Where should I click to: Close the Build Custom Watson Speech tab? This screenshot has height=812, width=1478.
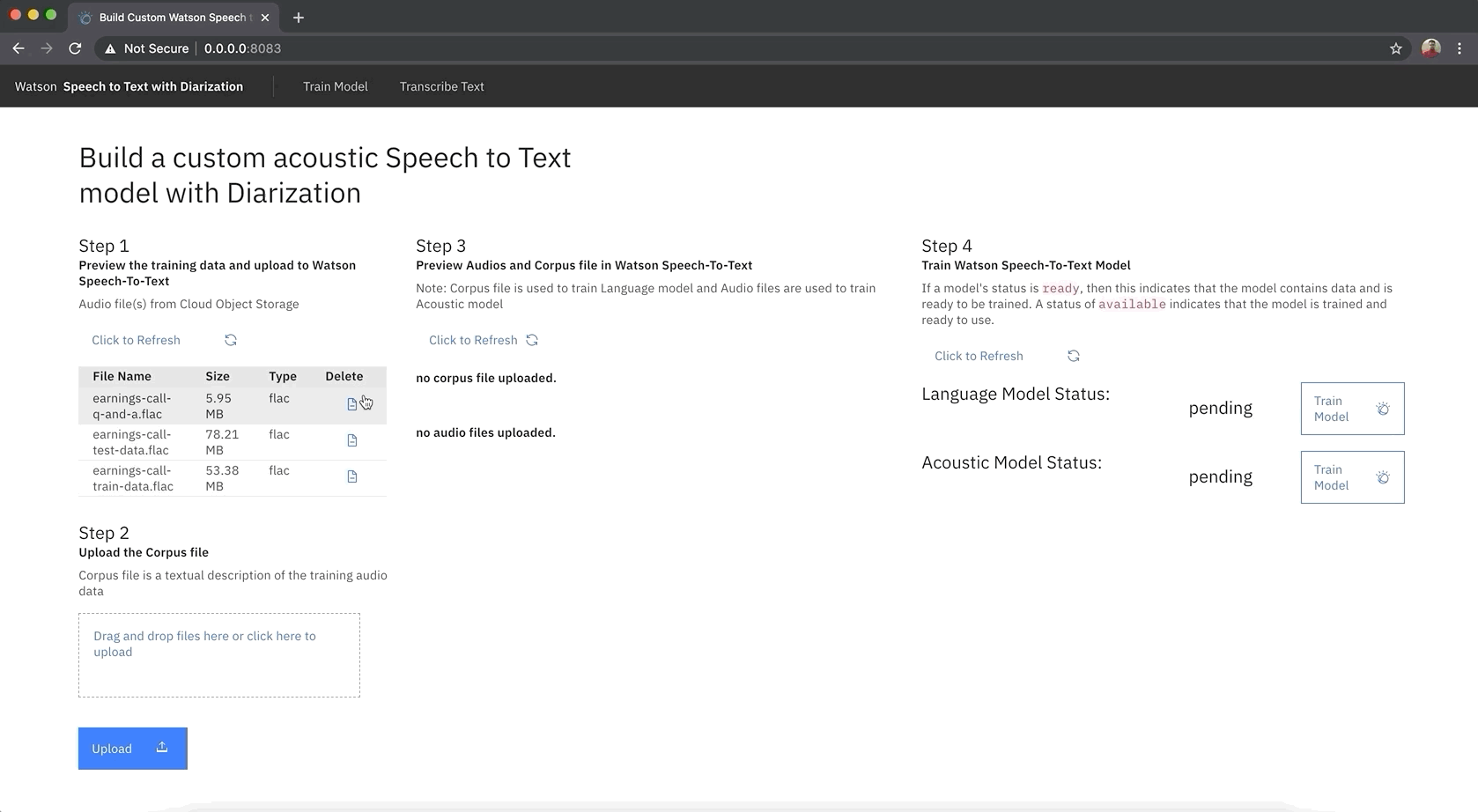point(265,18)
